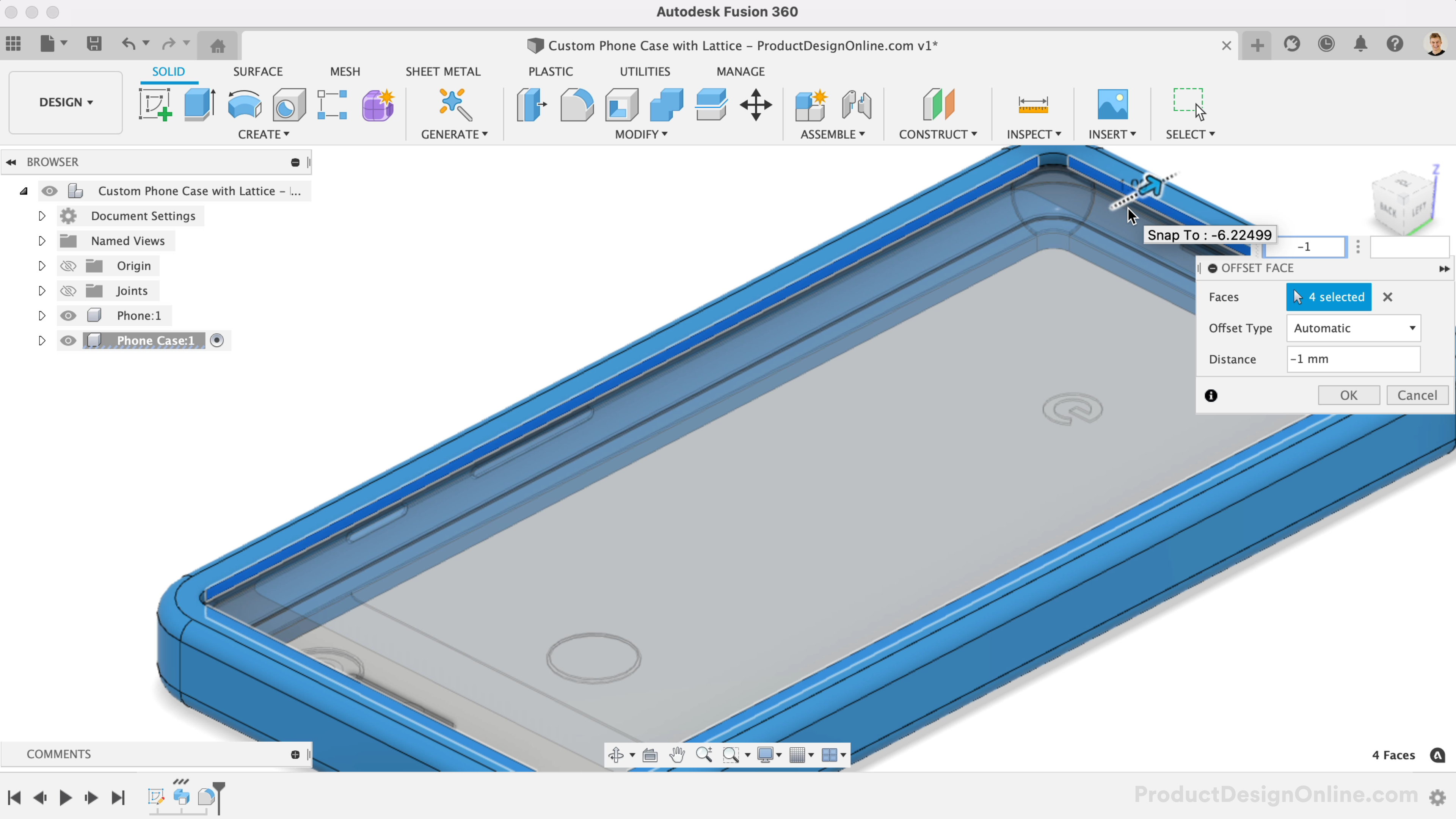The width and height of the screenshot is (1456, 819).
Task: Select the Press Pull tool
Action: pos(531,105)
